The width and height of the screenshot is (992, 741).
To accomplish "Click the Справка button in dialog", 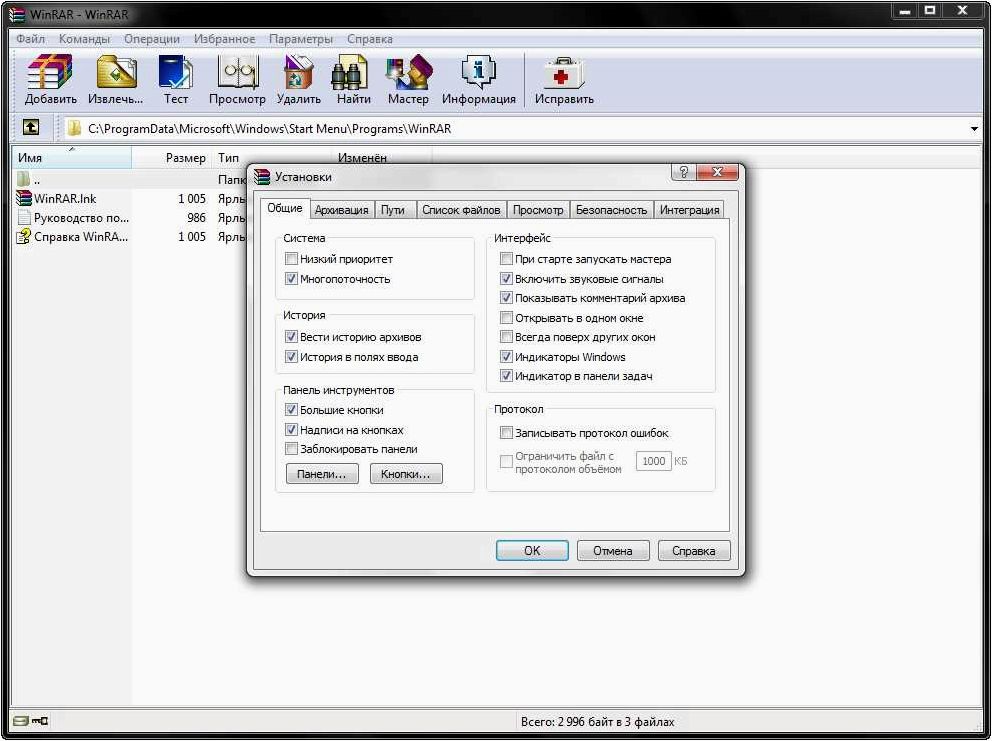I will tap(694, 551).
